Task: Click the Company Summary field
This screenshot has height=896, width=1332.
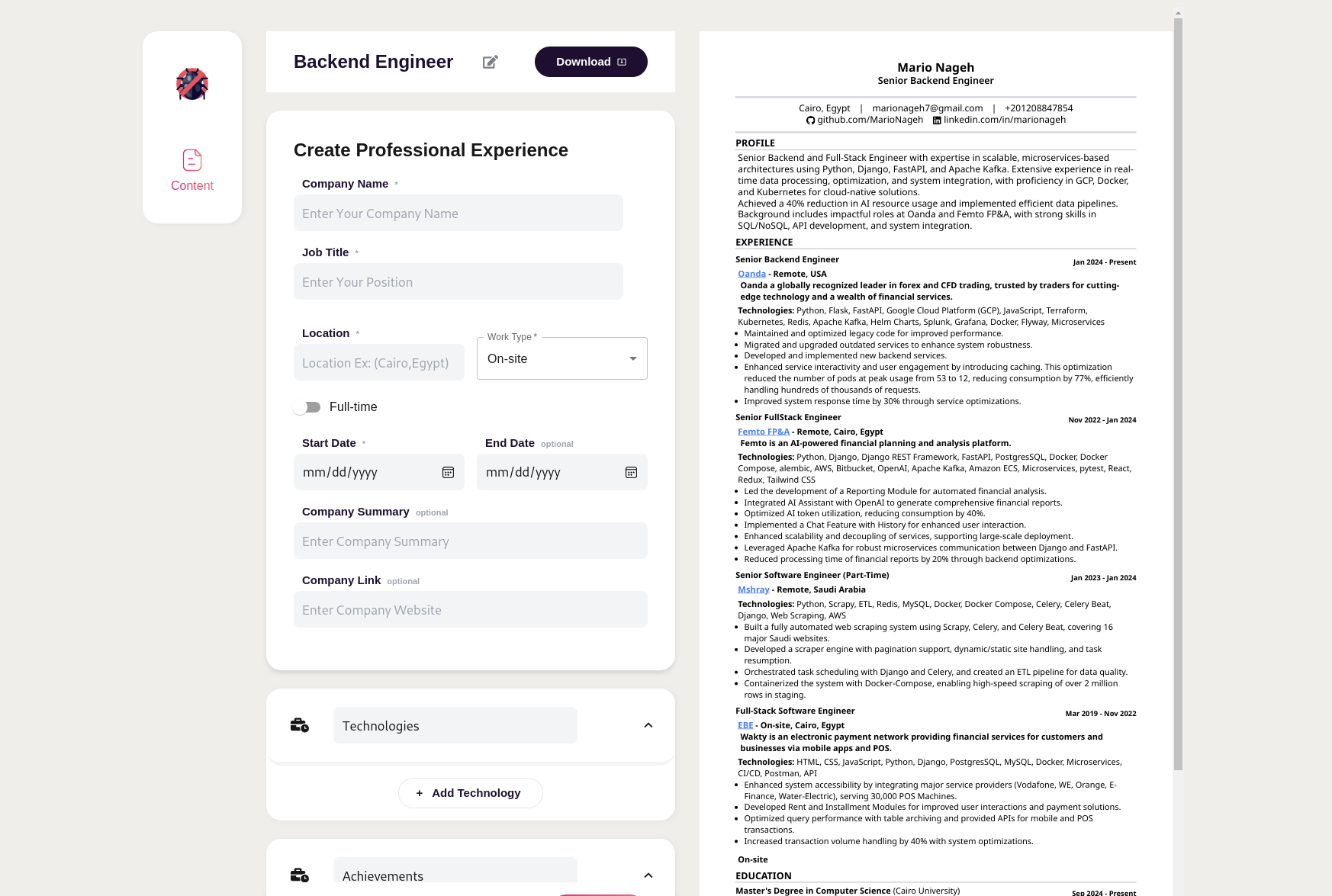Action: pos(471,541)
